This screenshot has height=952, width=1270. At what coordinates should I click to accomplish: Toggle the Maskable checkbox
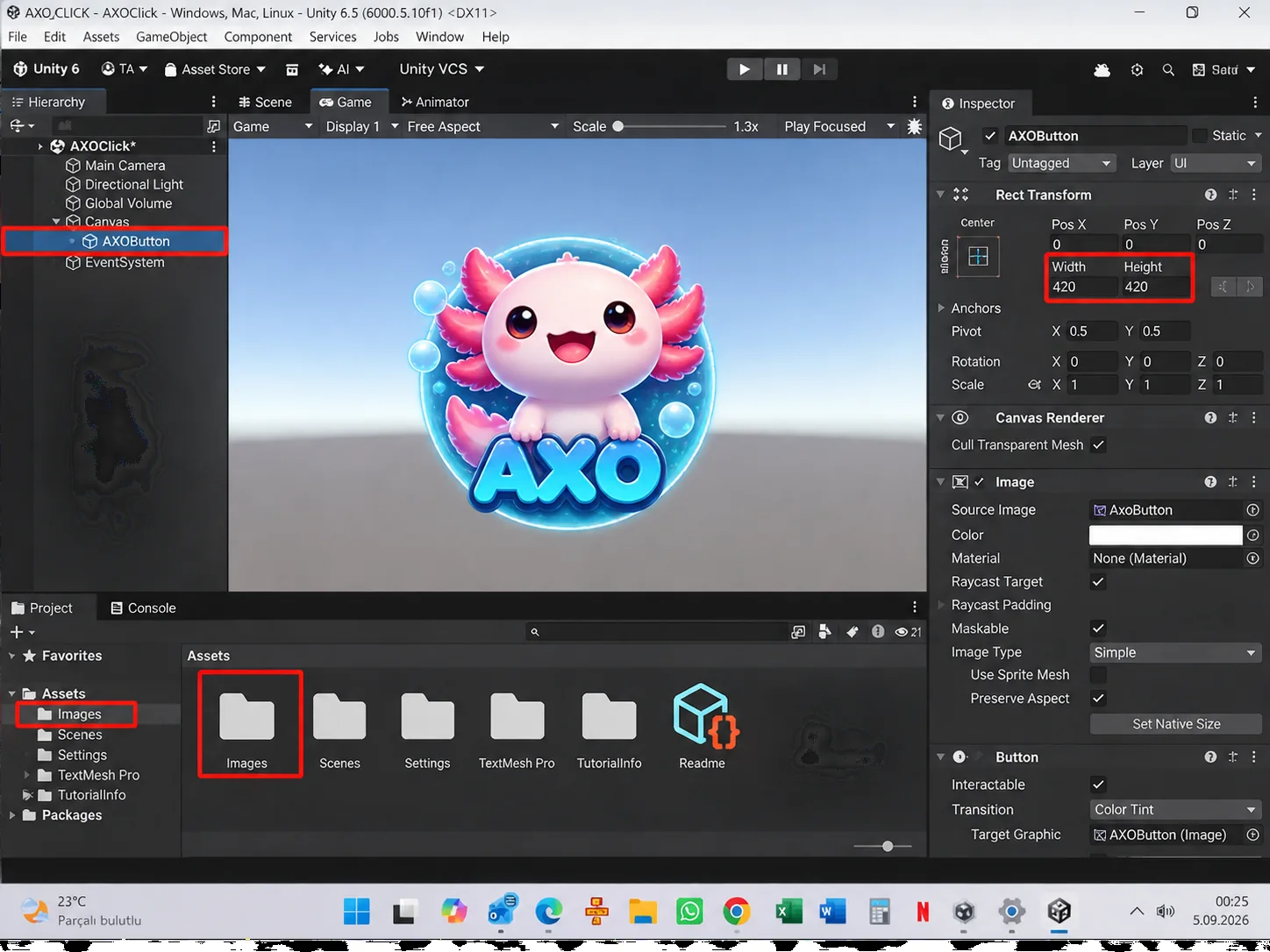tap(1098, 628)
